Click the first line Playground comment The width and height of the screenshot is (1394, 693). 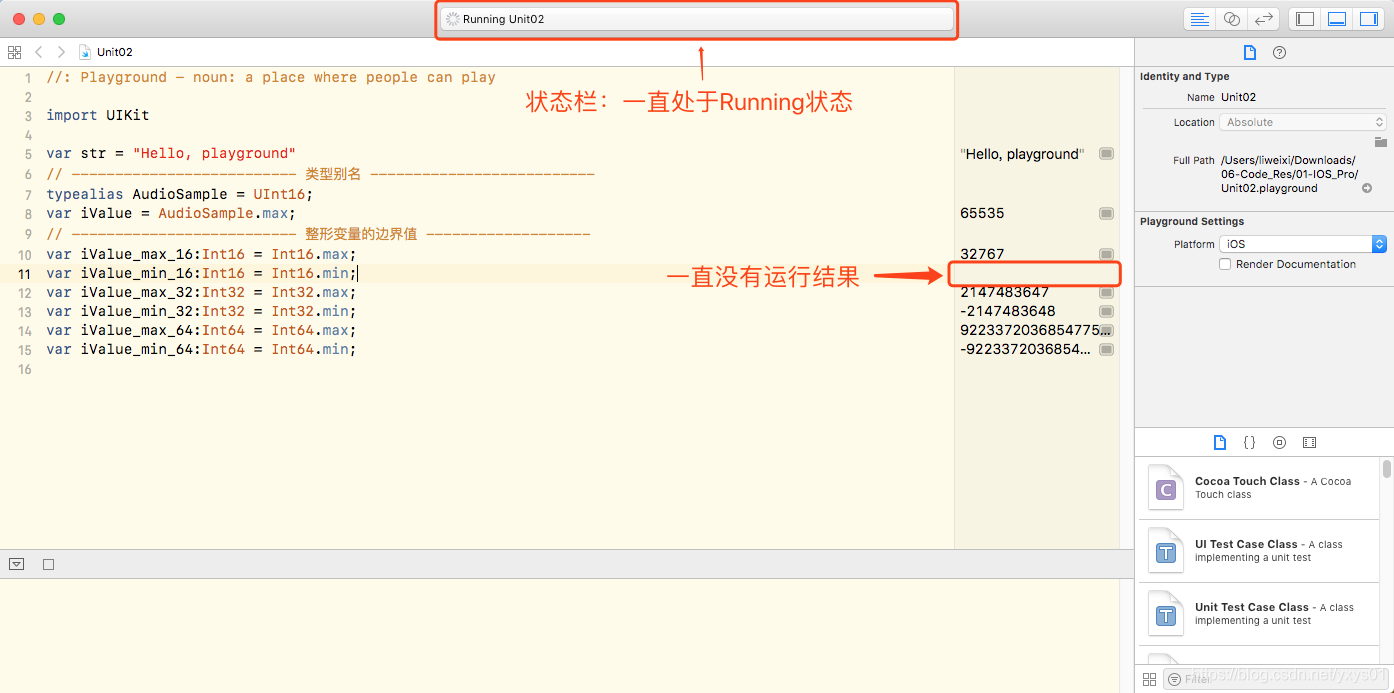(x=271, y=77)
